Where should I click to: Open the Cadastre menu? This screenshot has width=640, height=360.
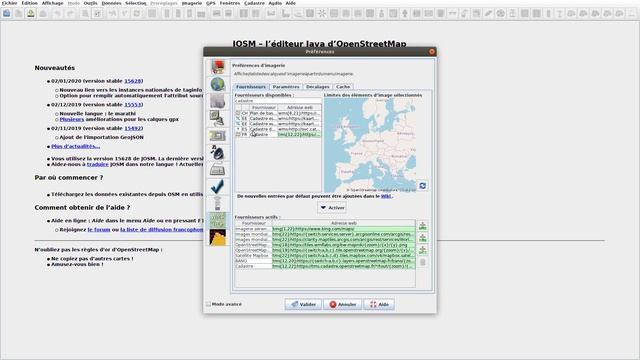(254, 3)
